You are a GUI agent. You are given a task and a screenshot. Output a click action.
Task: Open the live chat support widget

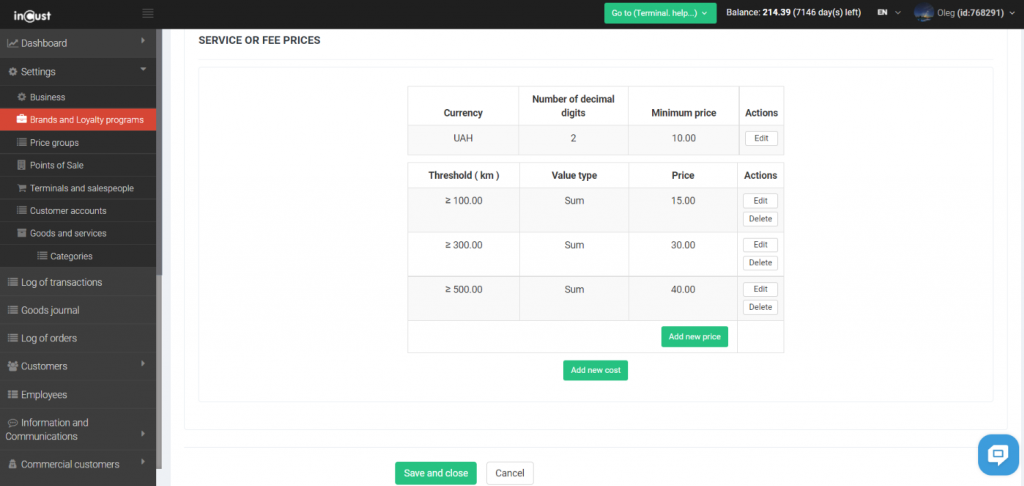tap(997, 455)
